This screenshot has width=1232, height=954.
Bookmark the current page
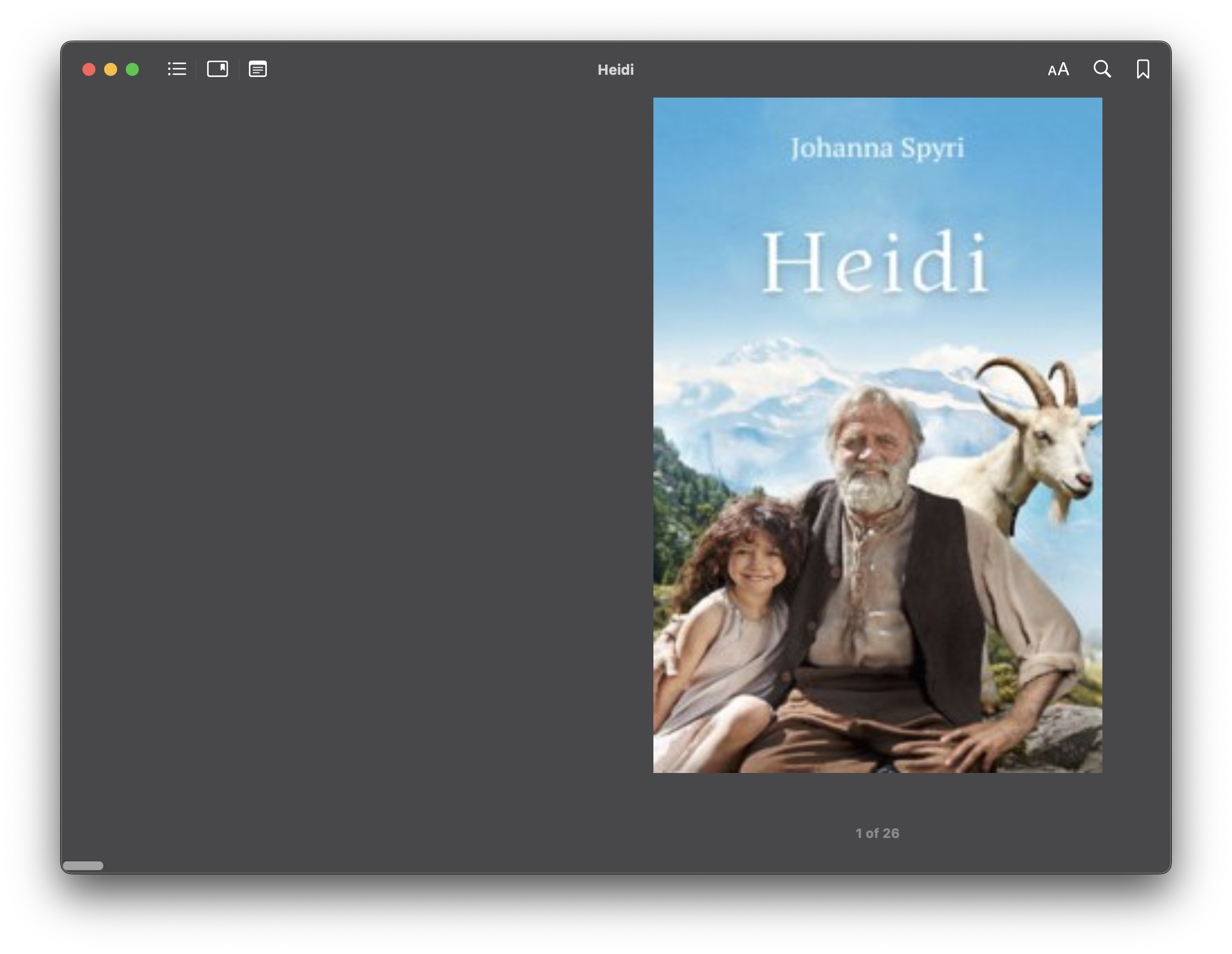pyautogui.click(x=1143, y=69)
